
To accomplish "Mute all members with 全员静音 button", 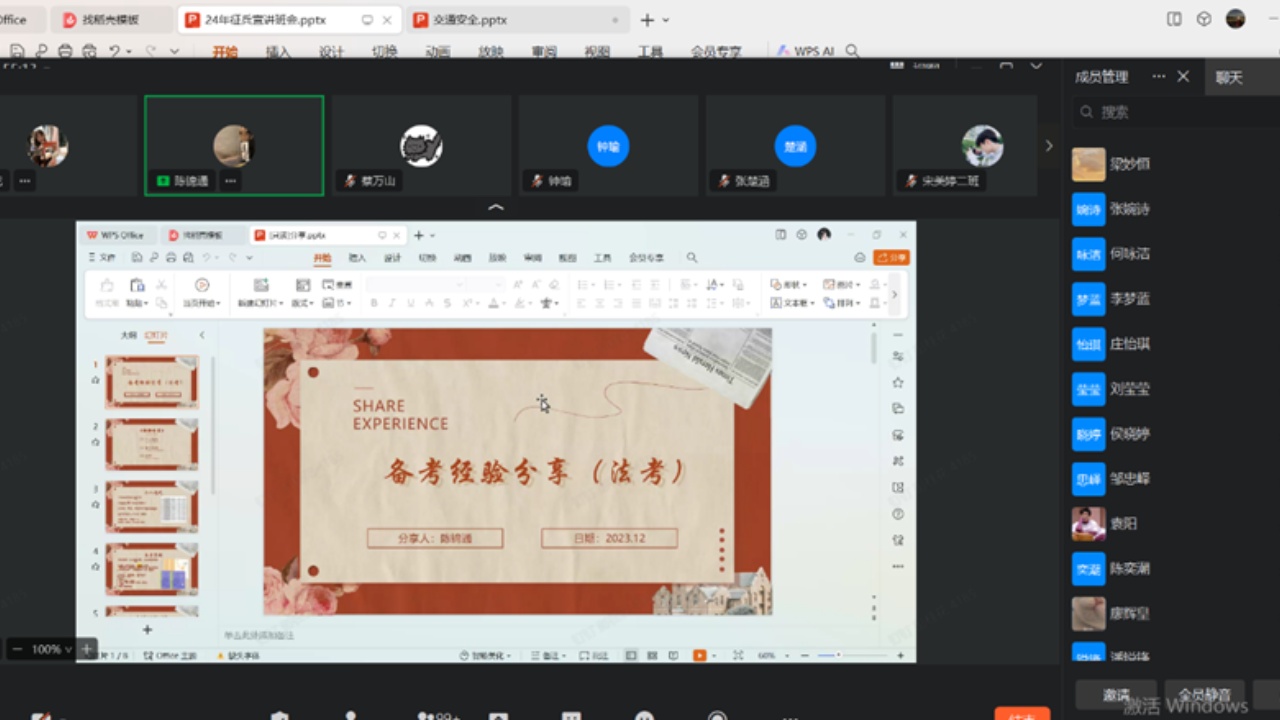I will [x=1203, y=693].
